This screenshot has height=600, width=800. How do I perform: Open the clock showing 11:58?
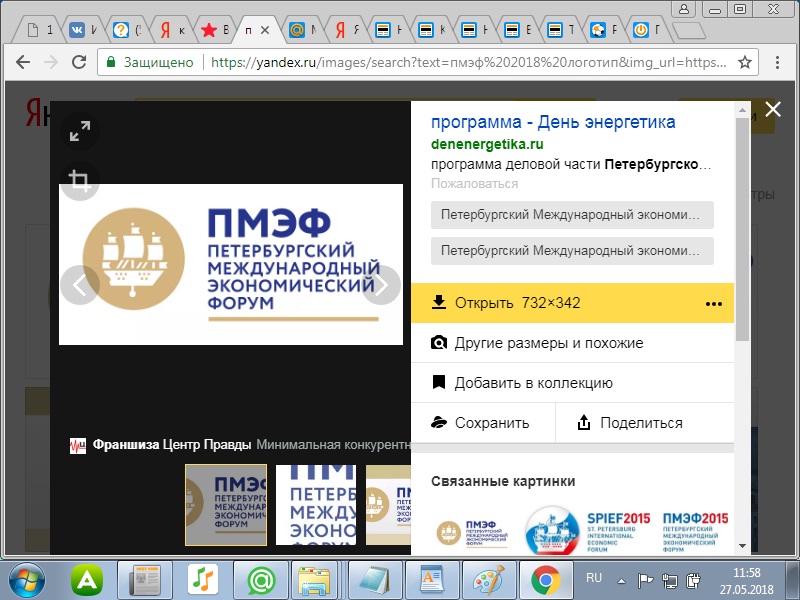click(x=746, y=572)
